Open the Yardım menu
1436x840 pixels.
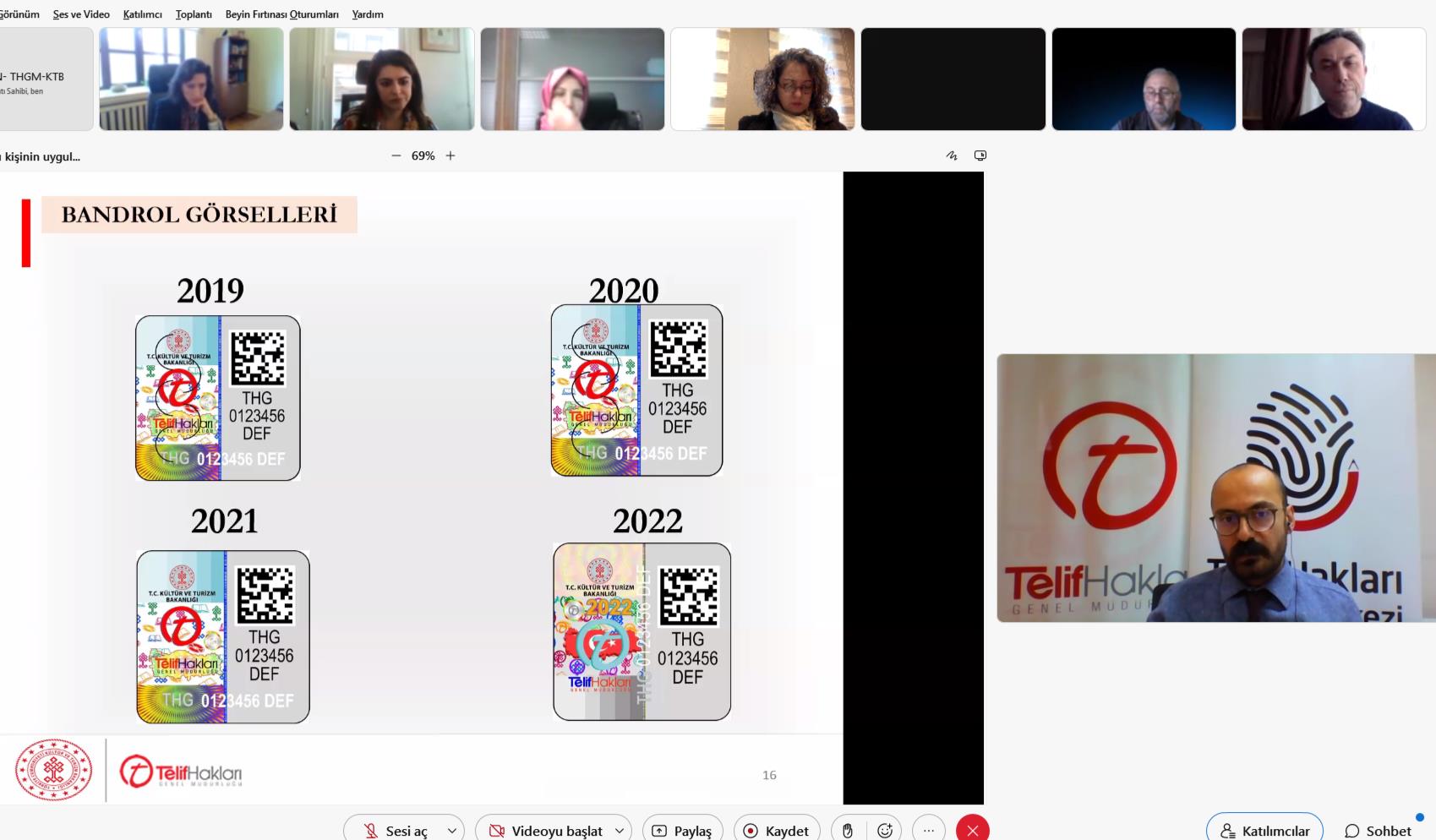[x=368, y=14]
